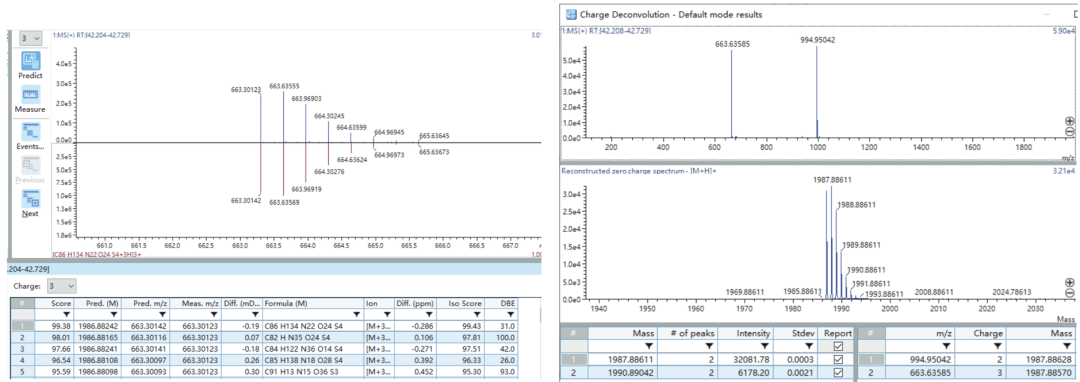Viewport: 1080px width, 382px height.
Task: Zoom out on the top deconvolution spectrum
Action: [1070, 131]
